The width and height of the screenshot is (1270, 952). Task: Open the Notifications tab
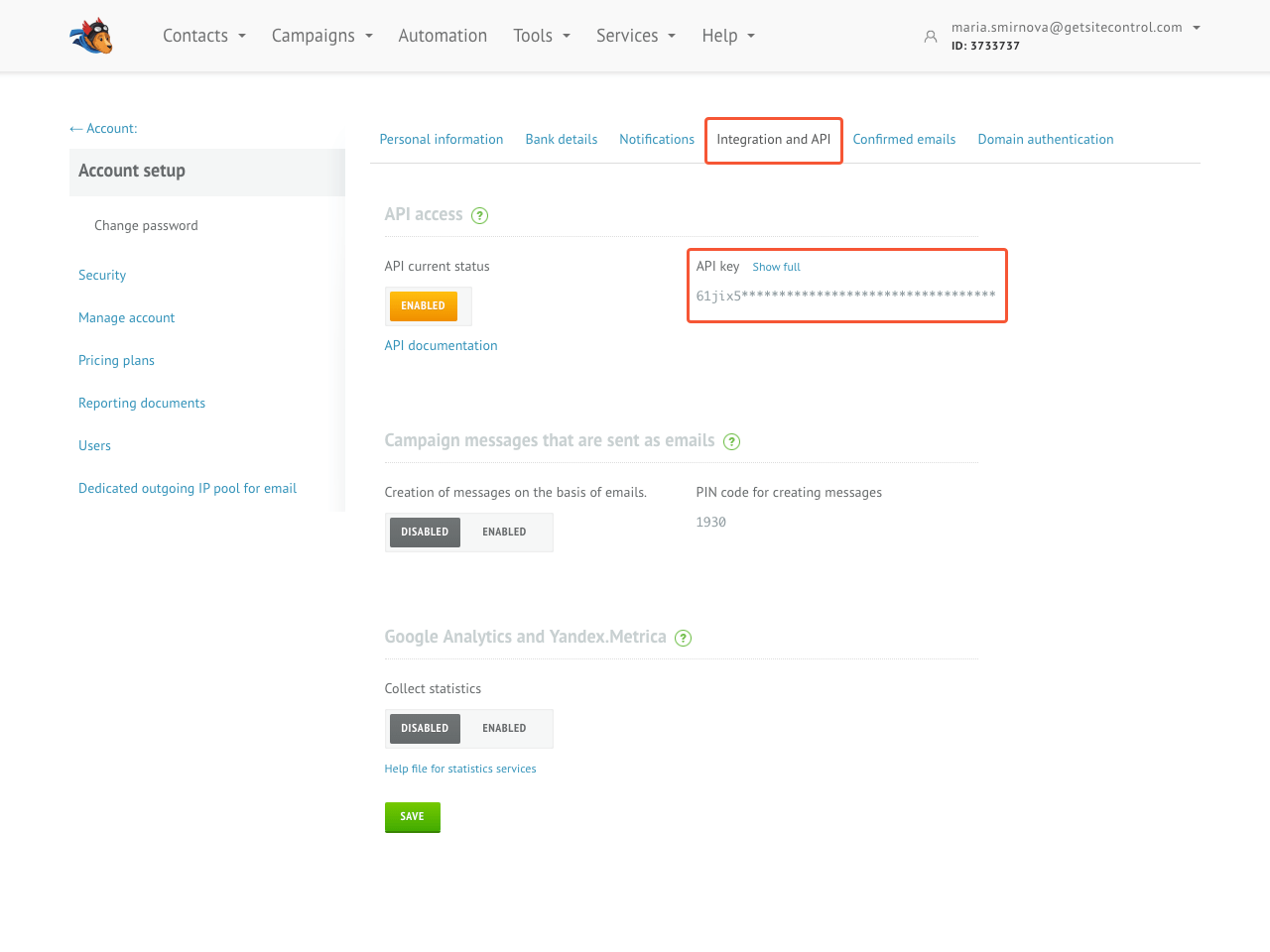[x=656, y=140]
